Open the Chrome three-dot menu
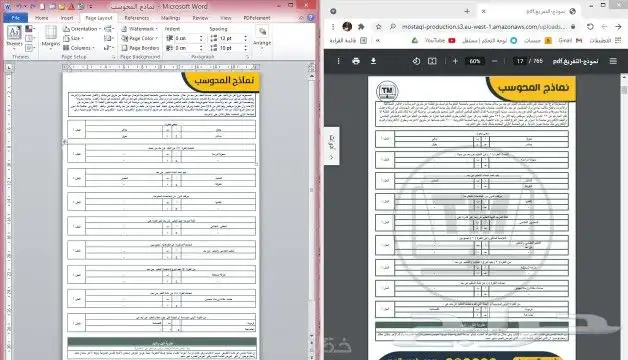This screenshot has width=628, height=360. (333, 26)
